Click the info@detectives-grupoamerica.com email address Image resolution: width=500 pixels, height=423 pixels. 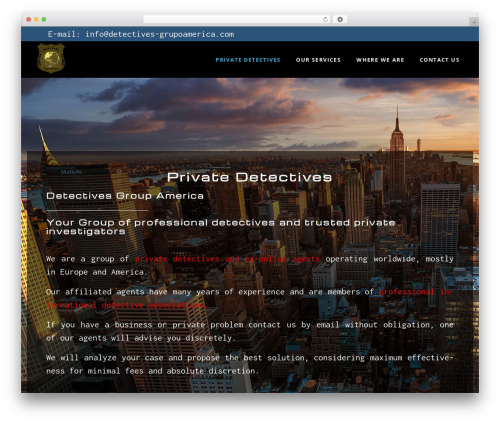point(160,34)
